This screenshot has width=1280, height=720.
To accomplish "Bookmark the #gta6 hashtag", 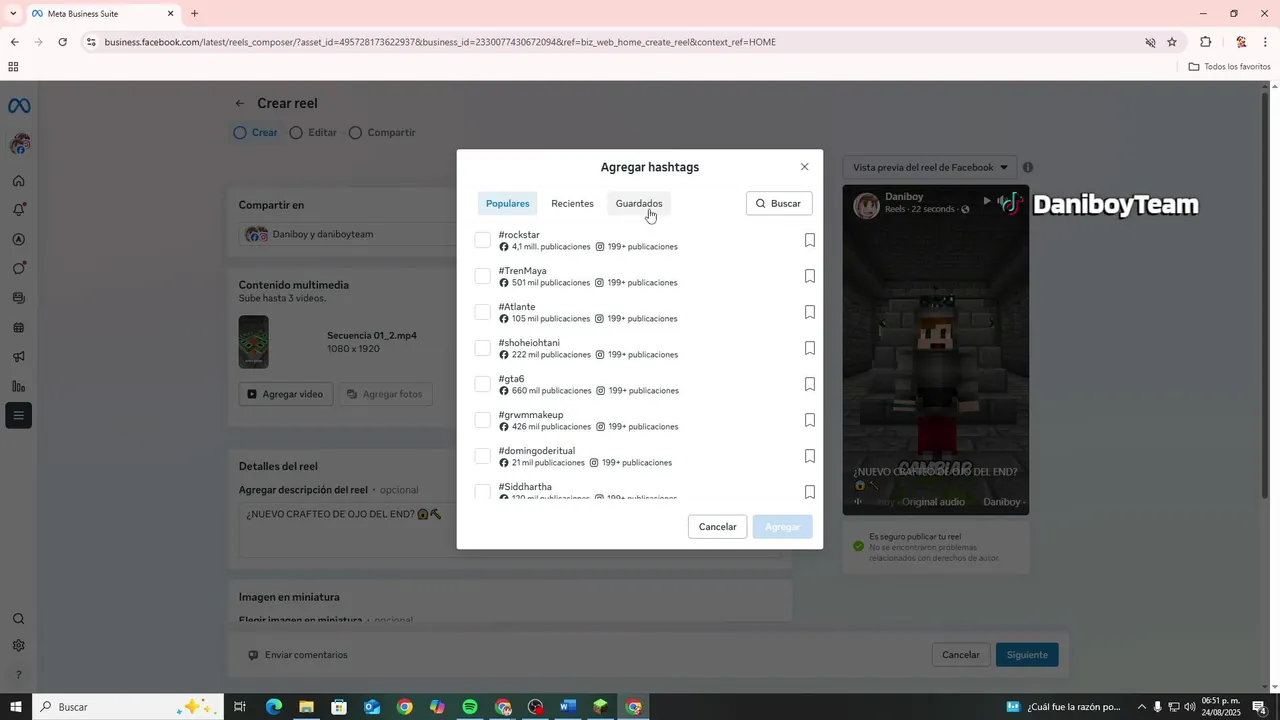I will [810, 384].
